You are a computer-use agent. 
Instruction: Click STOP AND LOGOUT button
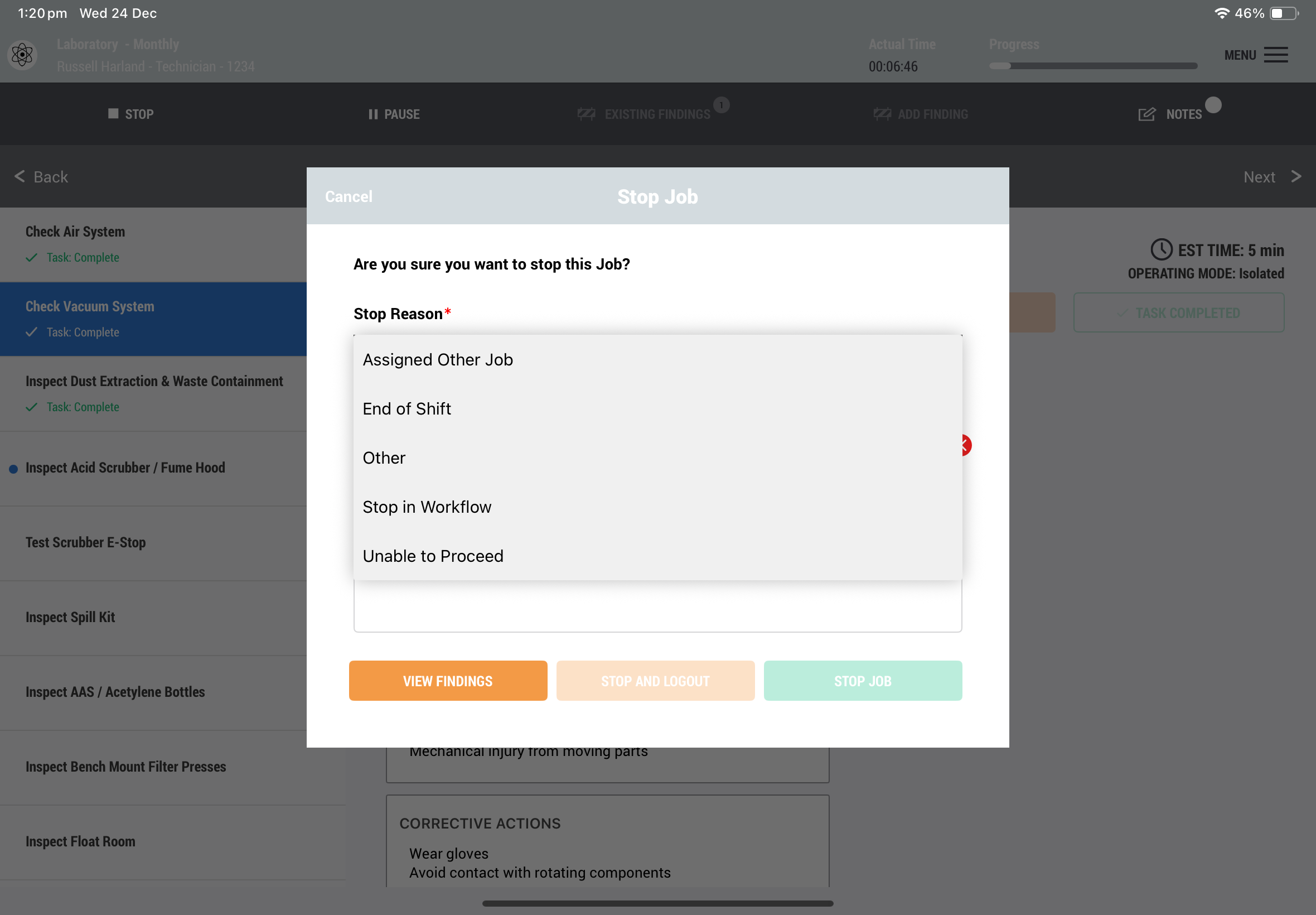click(655, 681)
